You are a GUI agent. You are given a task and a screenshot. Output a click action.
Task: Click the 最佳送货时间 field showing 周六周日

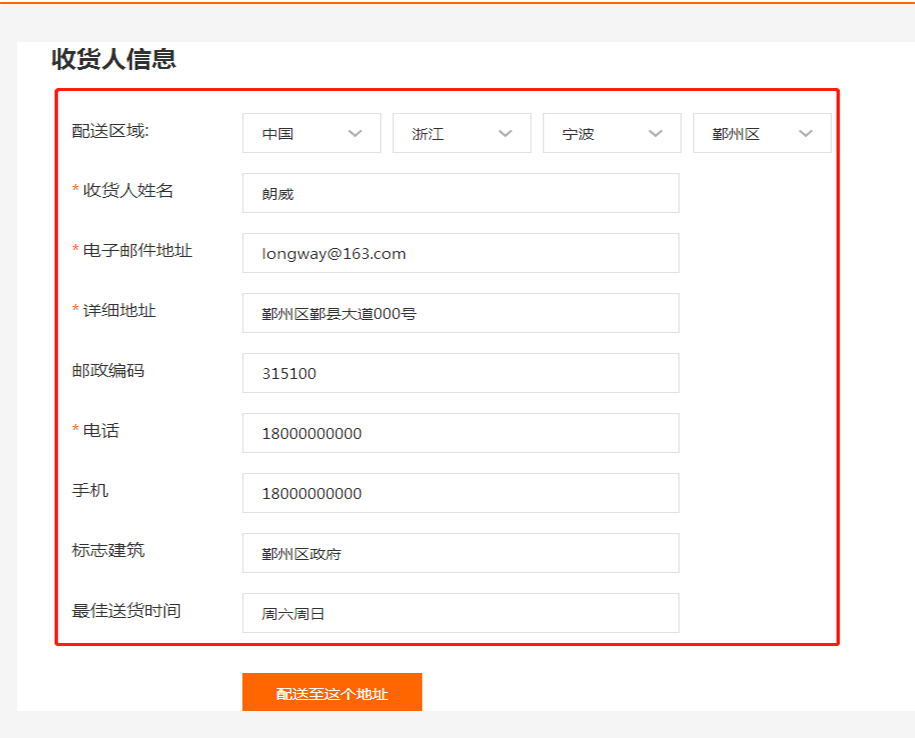[460, 613]
